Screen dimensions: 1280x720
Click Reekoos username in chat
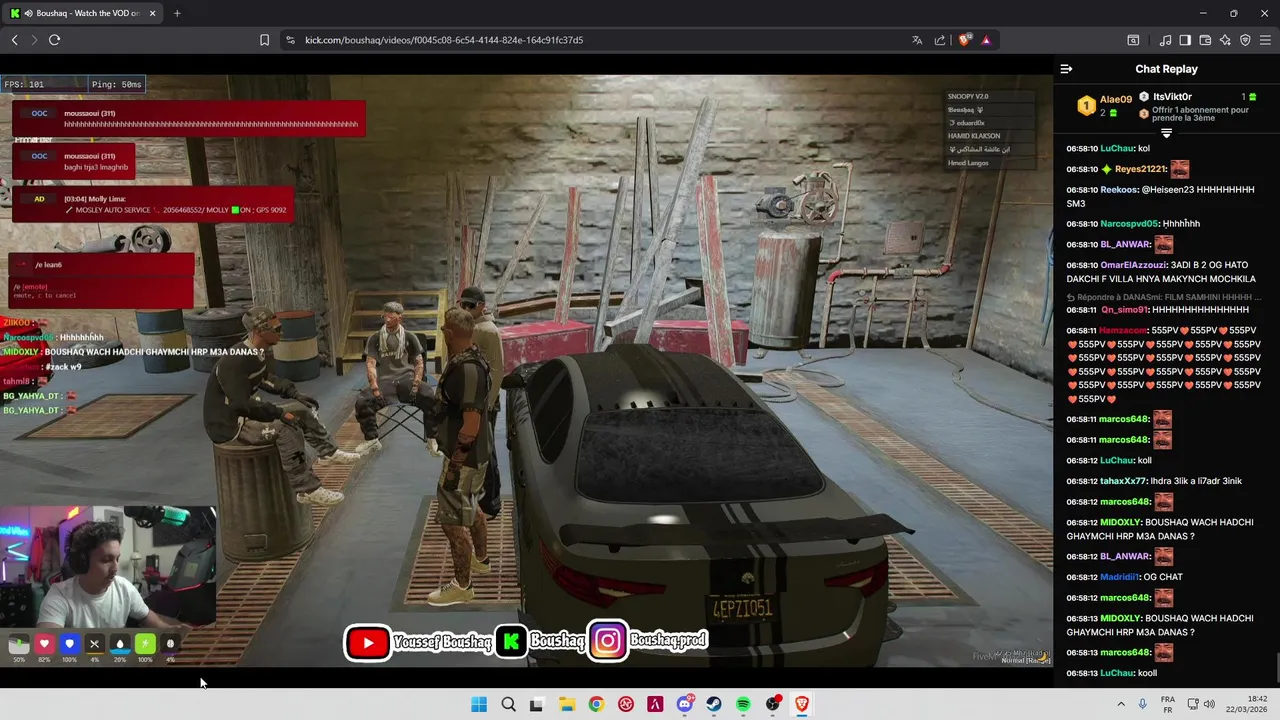click(x=1119, y=189)
